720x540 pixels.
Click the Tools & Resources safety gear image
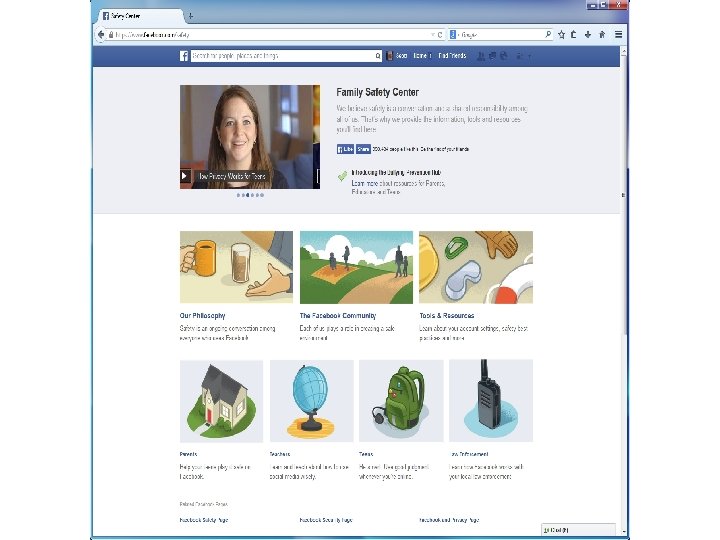[x=476, y=267]
